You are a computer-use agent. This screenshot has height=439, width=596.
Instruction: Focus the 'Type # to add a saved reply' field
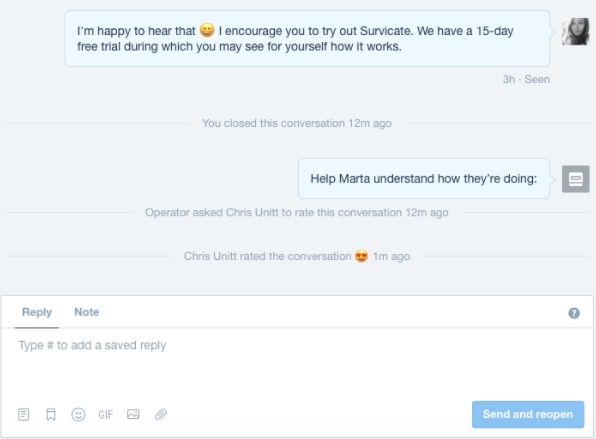pos(296,361)
